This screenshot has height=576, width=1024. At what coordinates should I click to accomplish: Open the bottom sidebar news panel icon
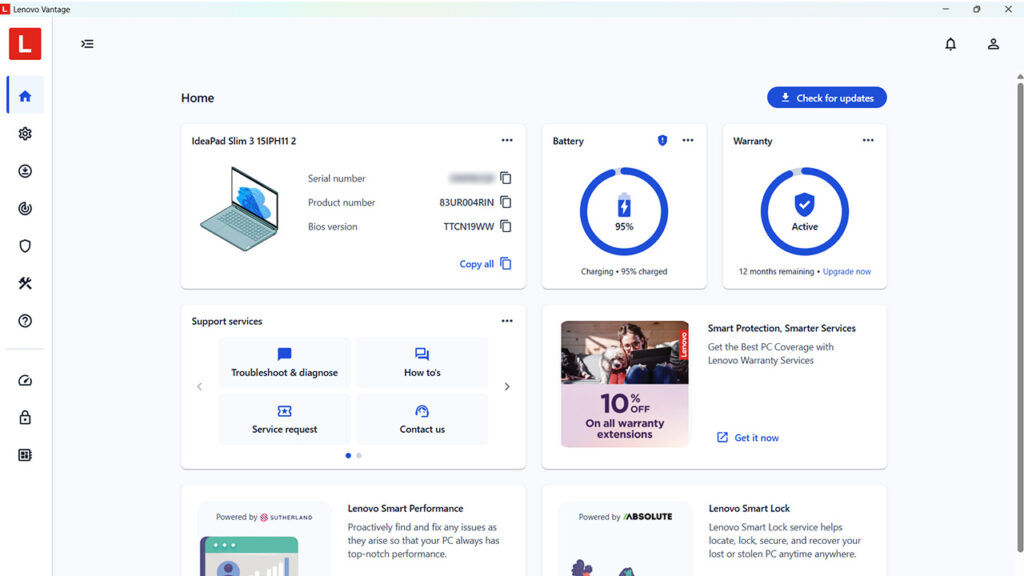[25, 455]
